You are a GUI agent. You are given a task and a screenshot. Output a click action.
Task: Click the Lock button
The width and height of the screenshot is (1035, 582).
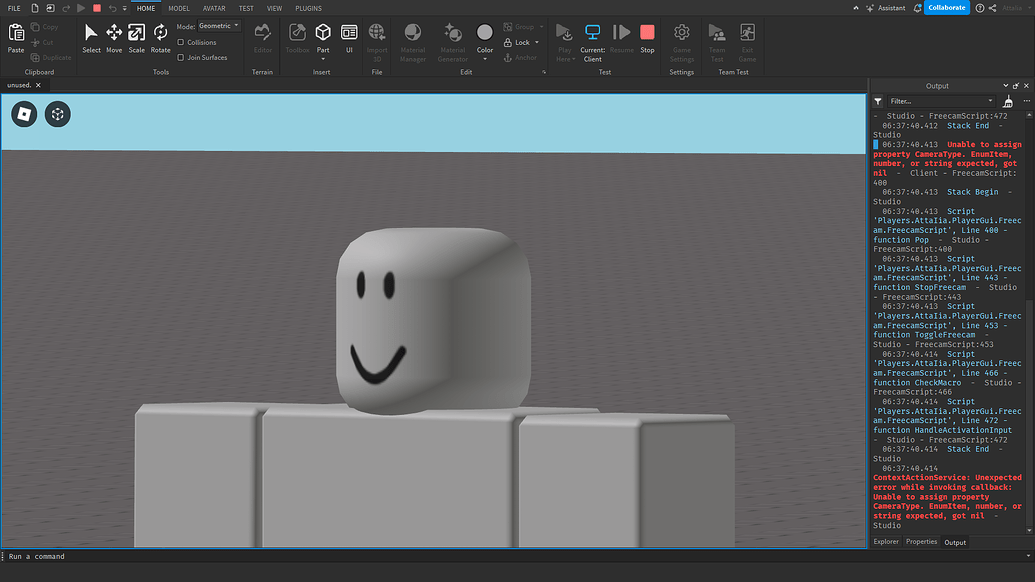pyautogui.click(x=518, y=42)
